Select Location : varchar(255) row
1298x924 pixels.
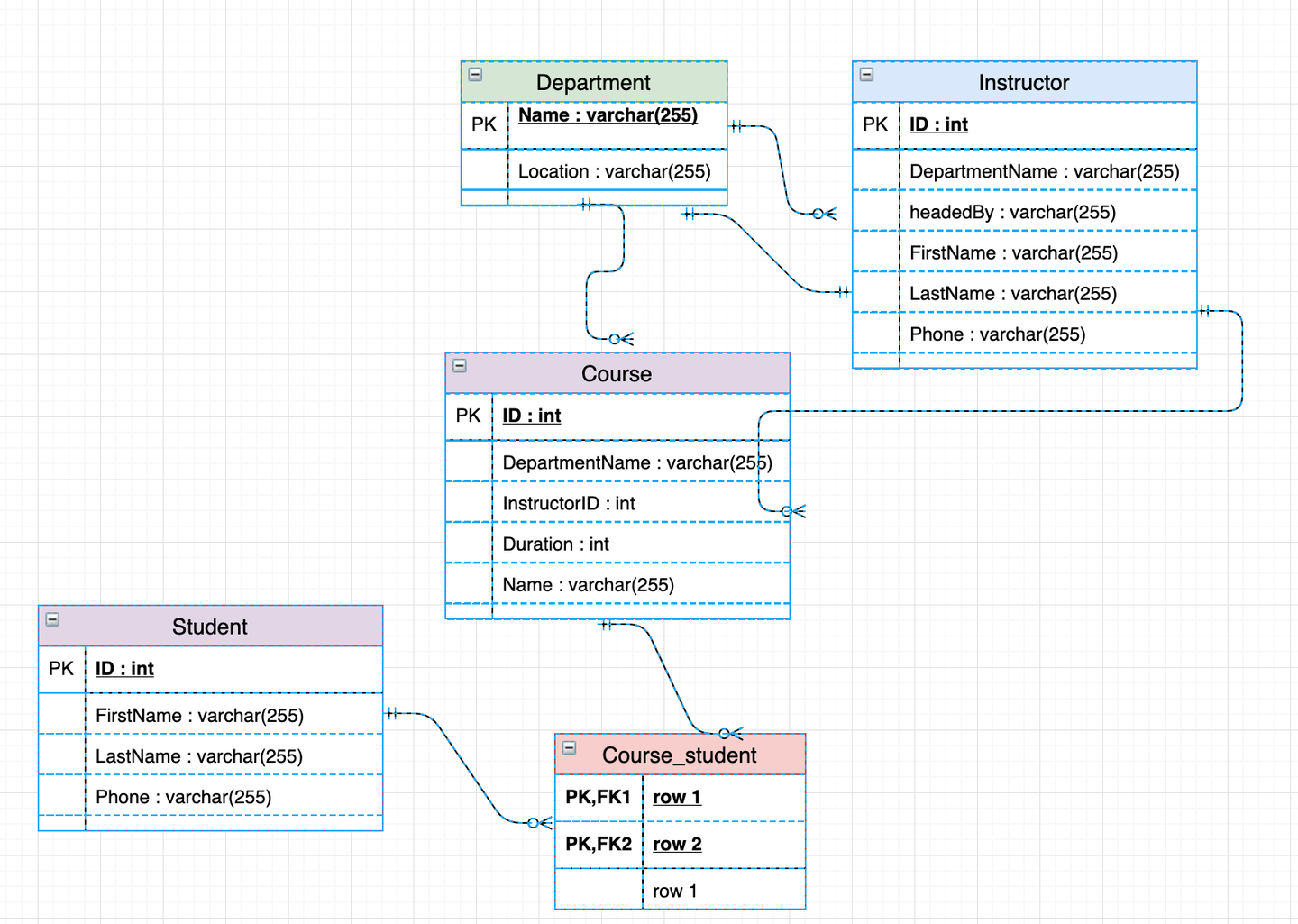594,171
